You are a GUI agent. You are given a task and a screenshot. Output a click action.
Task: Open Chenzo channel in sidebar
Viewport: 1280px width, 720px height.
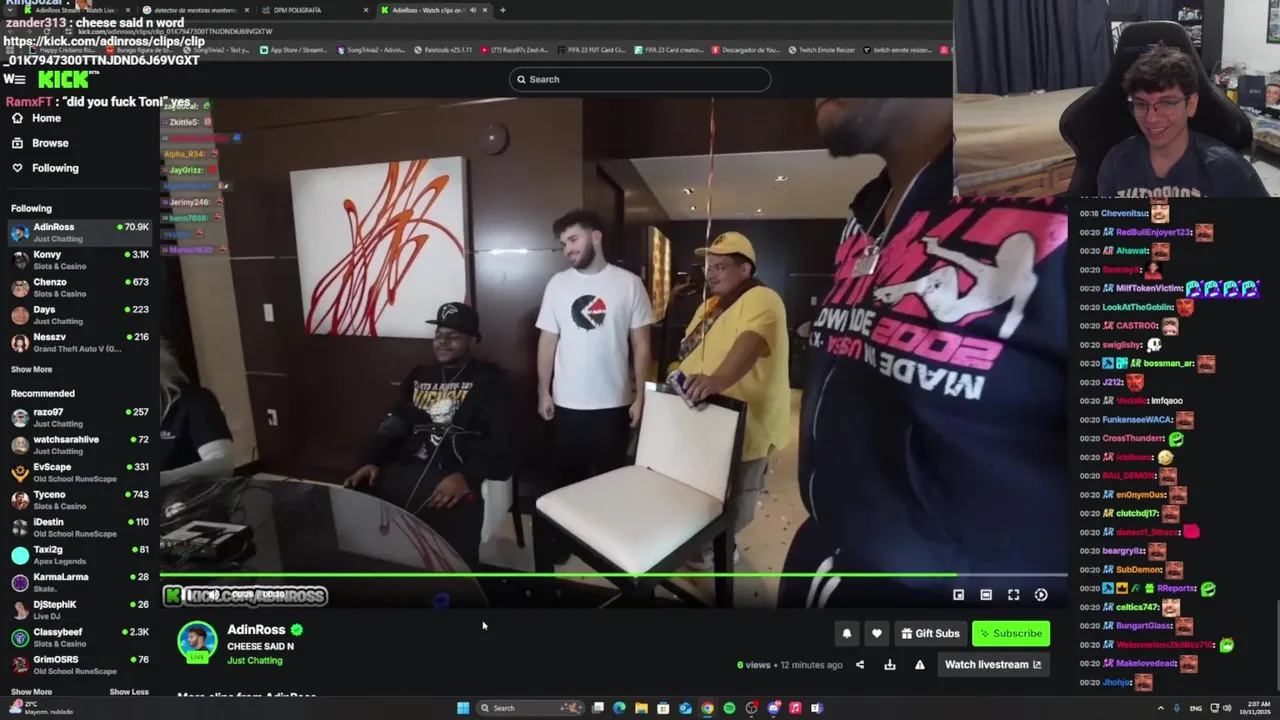click(x=80, y=288)
